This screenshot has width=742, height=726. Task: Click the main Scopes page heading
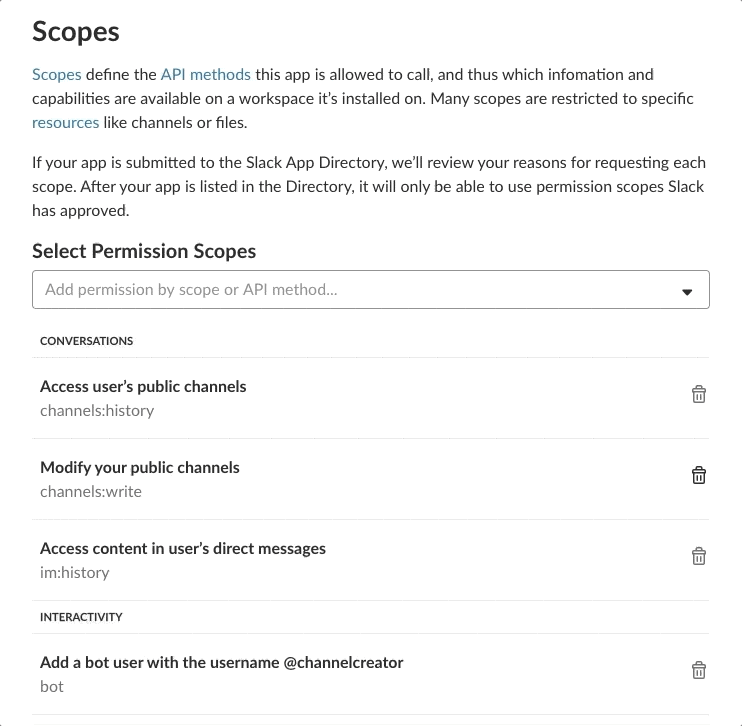pyautogui.click(x=76, y=31)
